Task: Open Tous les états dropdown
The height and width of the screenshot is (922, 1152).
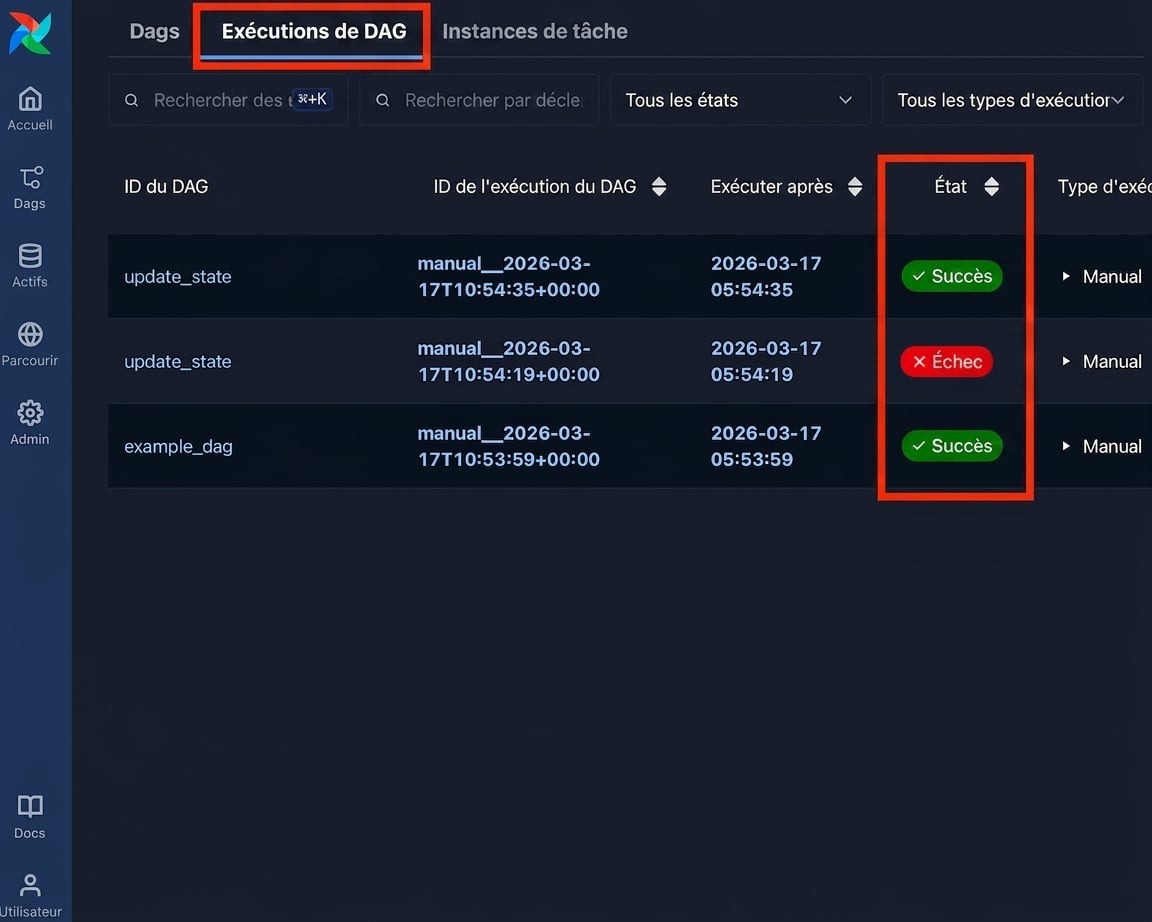Action: pyautogui.click(x=740, y=100)
